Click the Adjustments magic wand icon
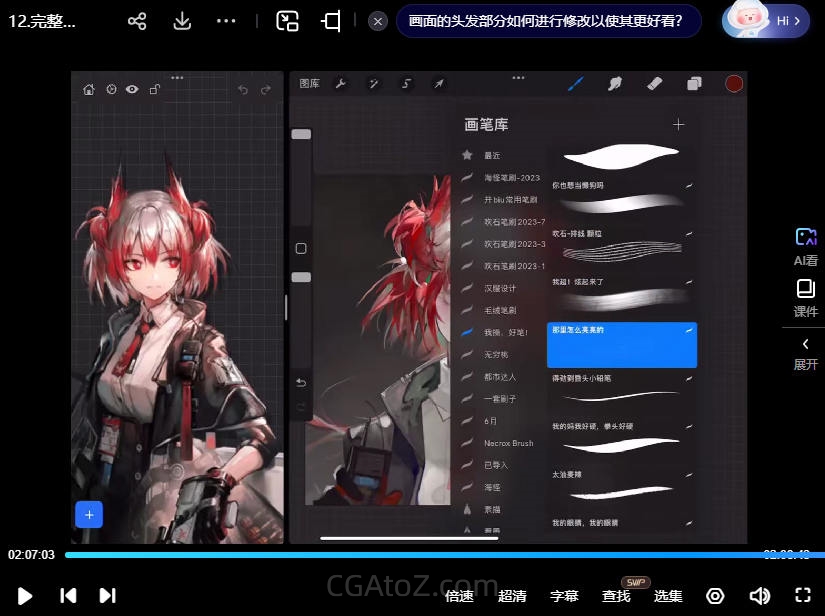This screenshot has height=616, width=825. [373, 84]
